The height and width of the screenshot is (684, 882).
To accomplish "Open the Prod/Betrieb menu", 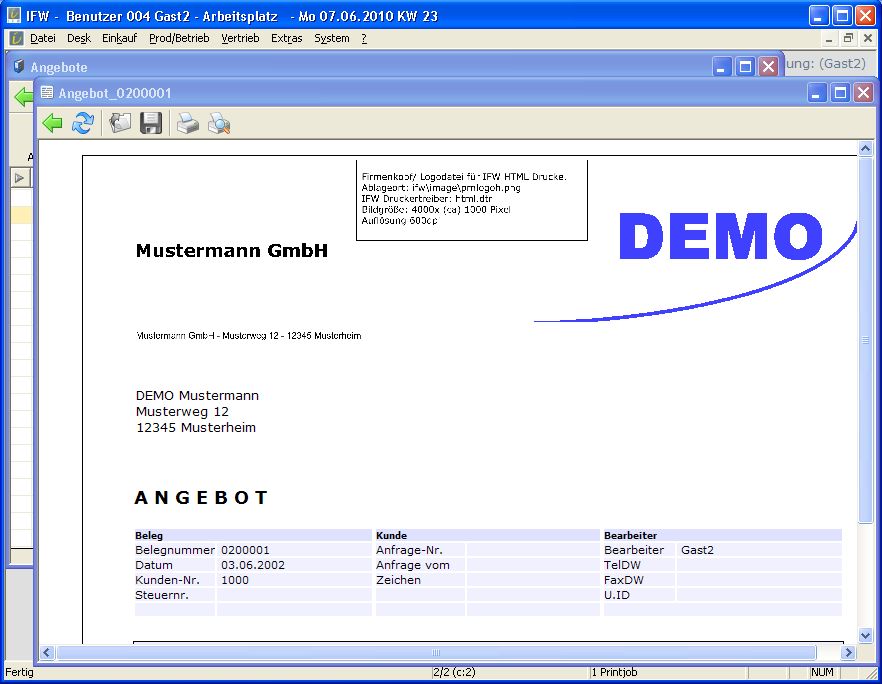I will 179,38.
